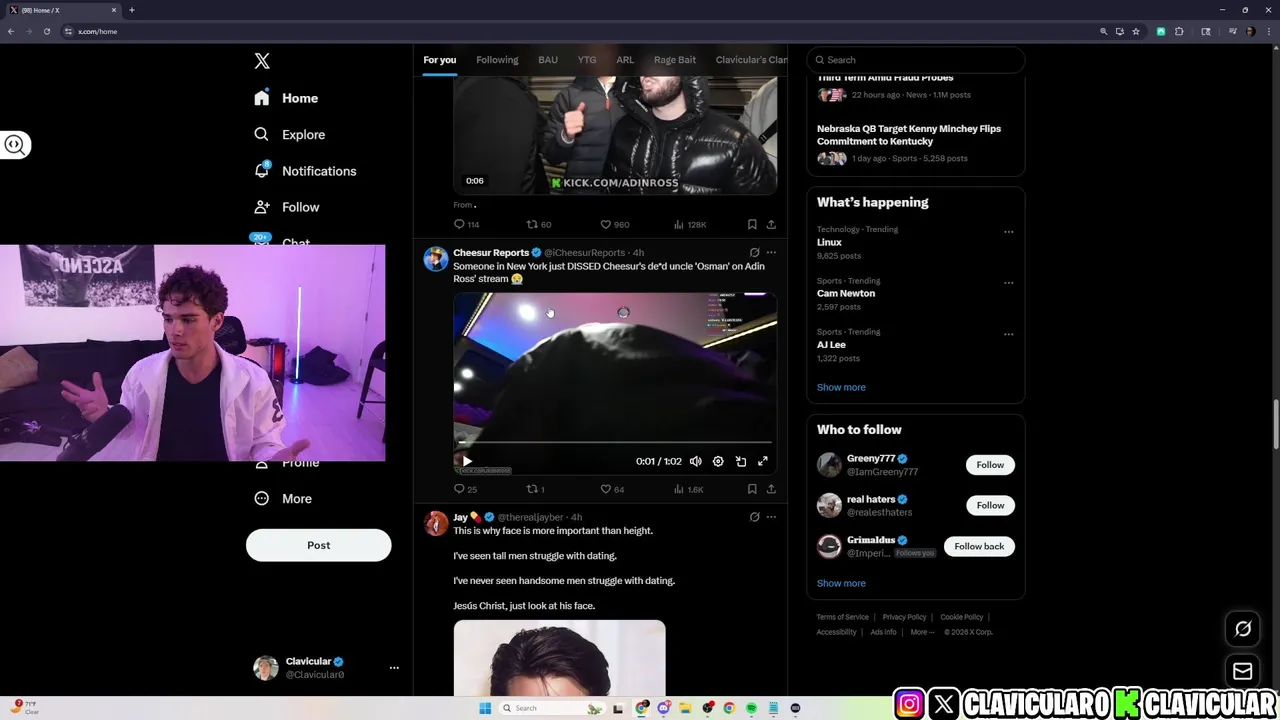The width and height of the screenshot is (1280, 720).
Task: View analytics showing 1.6K views
Action: pyautogui.click(x=689, y=489)
